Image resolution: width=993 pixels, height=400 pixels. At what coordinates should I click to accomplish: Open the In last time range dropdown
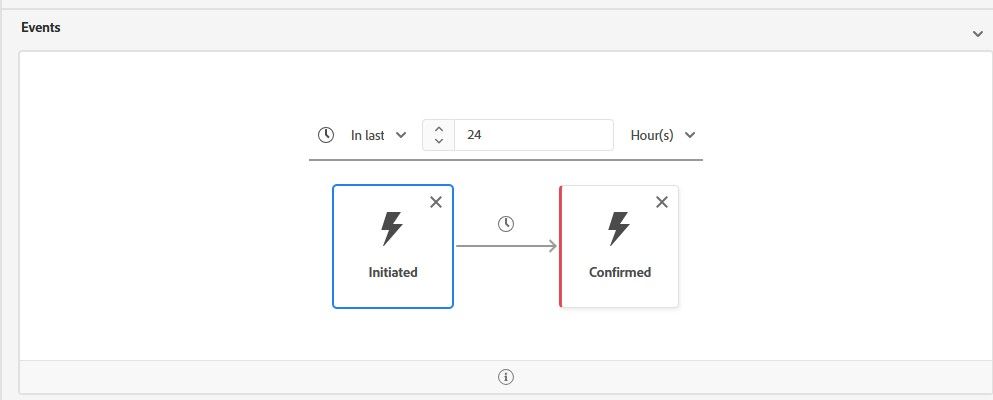pos(377,135)
